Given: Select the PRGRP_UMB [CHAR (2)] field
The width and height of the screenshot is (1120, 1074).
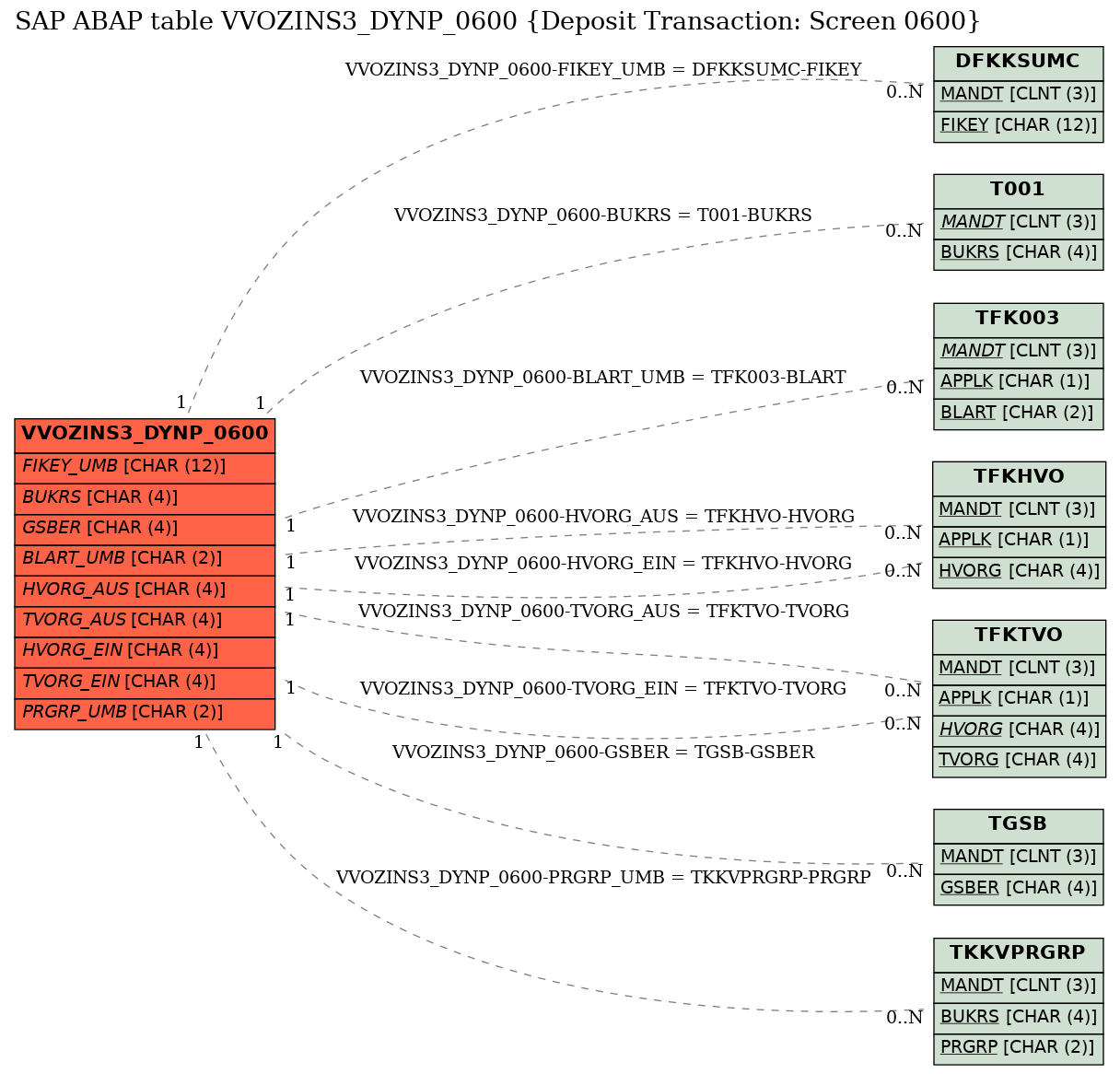Looking at the screenshot, I should click(145, 712).
